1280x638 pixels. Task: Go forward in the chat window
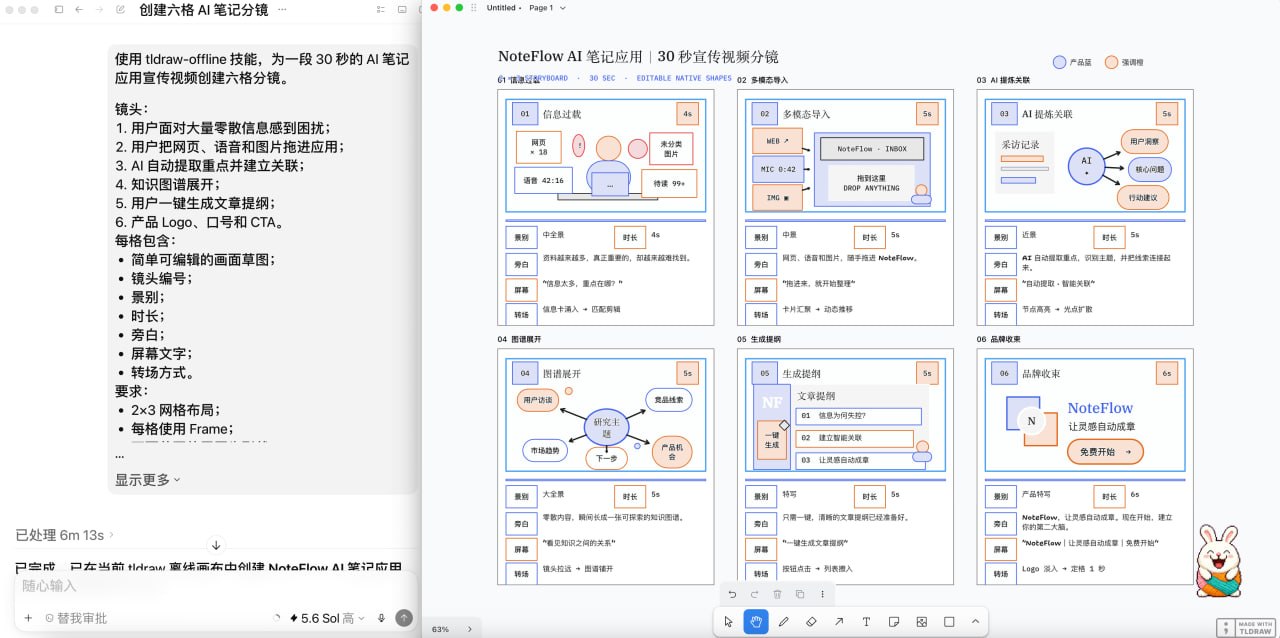(98, 9)
